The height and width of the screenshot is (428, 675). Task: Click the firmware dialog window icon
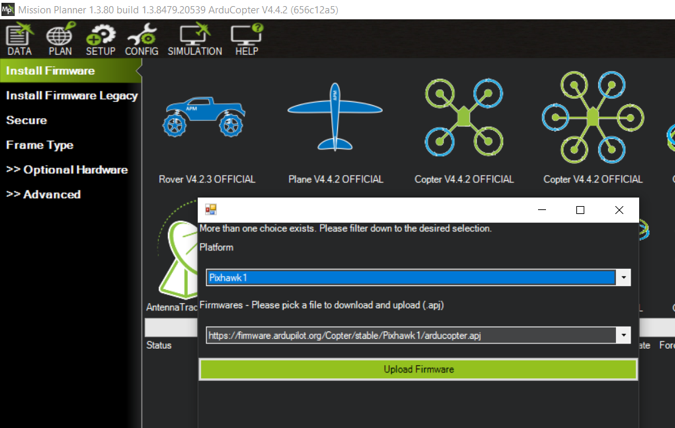tap(211, 210)
